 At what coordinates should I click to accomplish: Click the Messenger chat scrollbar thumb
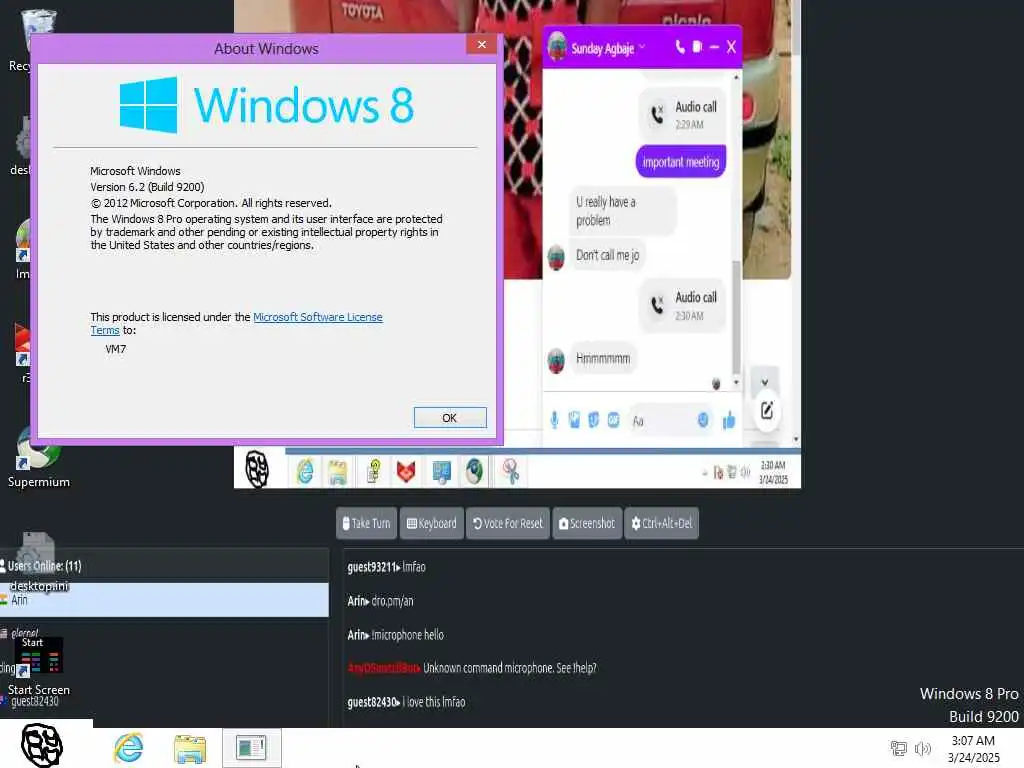tap(736, 316)
